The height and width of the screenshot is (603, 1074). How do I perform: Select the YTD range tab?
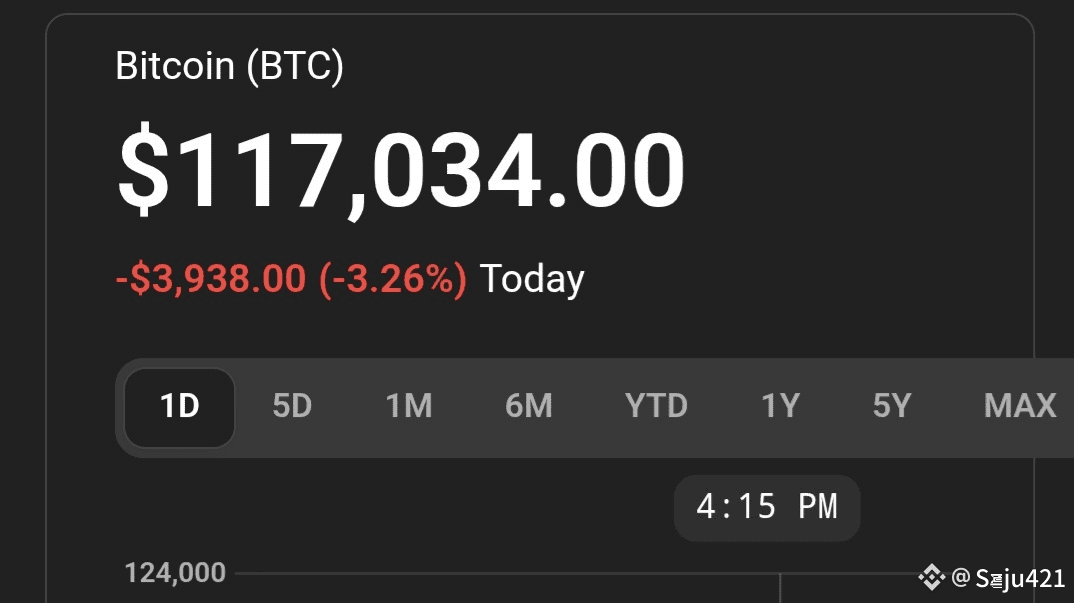pos(656,407)
